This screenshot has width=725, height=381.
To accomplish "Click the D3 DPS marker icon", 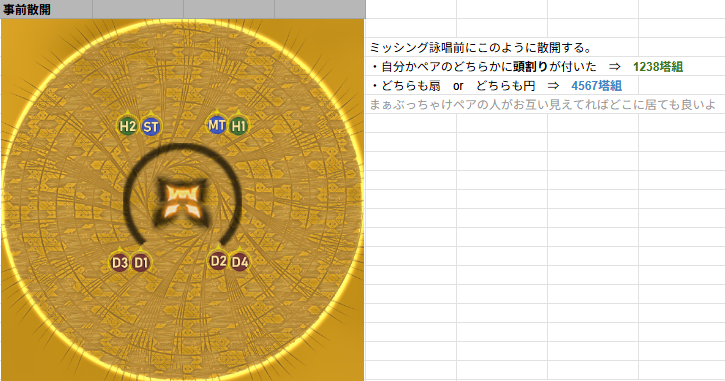I will [119, 262].
